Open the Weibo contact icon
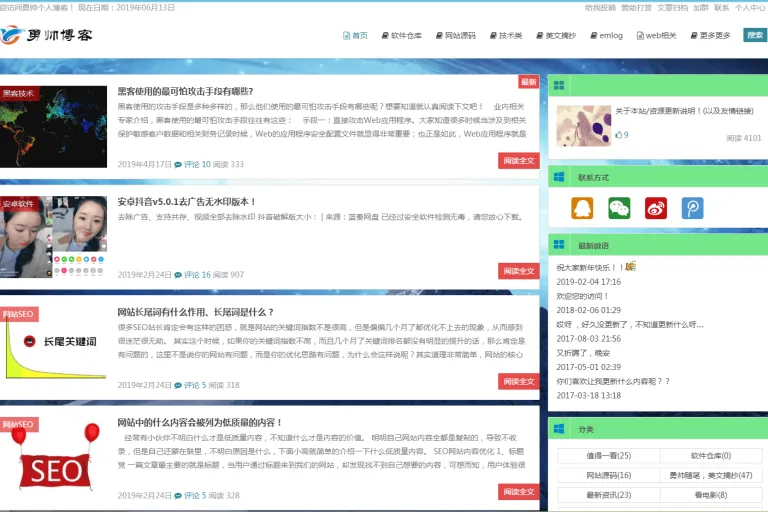The width and height of the screenshot is (768, 512). (x=656, y=208)
